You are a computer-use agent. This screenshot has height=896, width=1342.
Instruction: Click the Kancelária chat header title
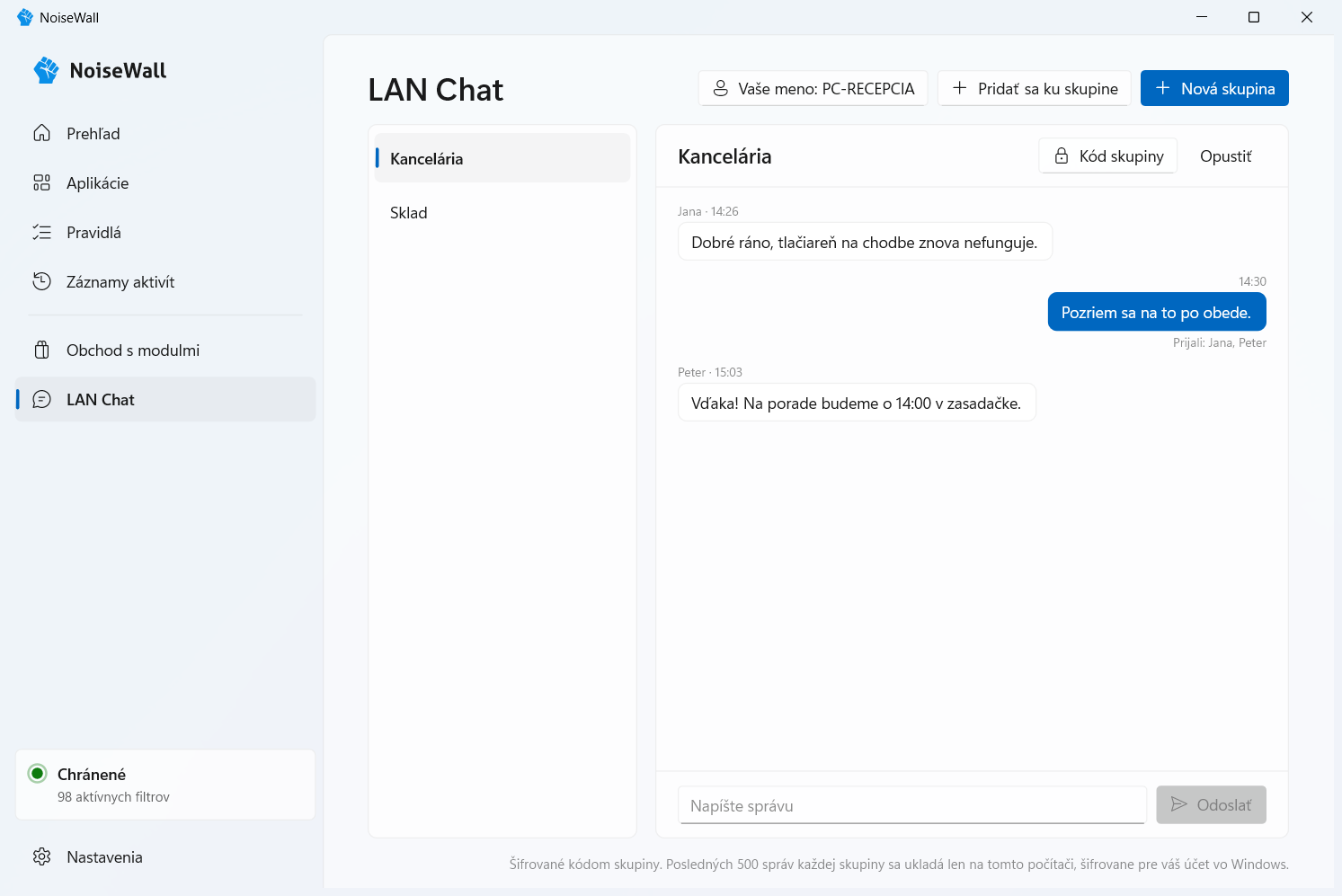[x=724, y=156]
